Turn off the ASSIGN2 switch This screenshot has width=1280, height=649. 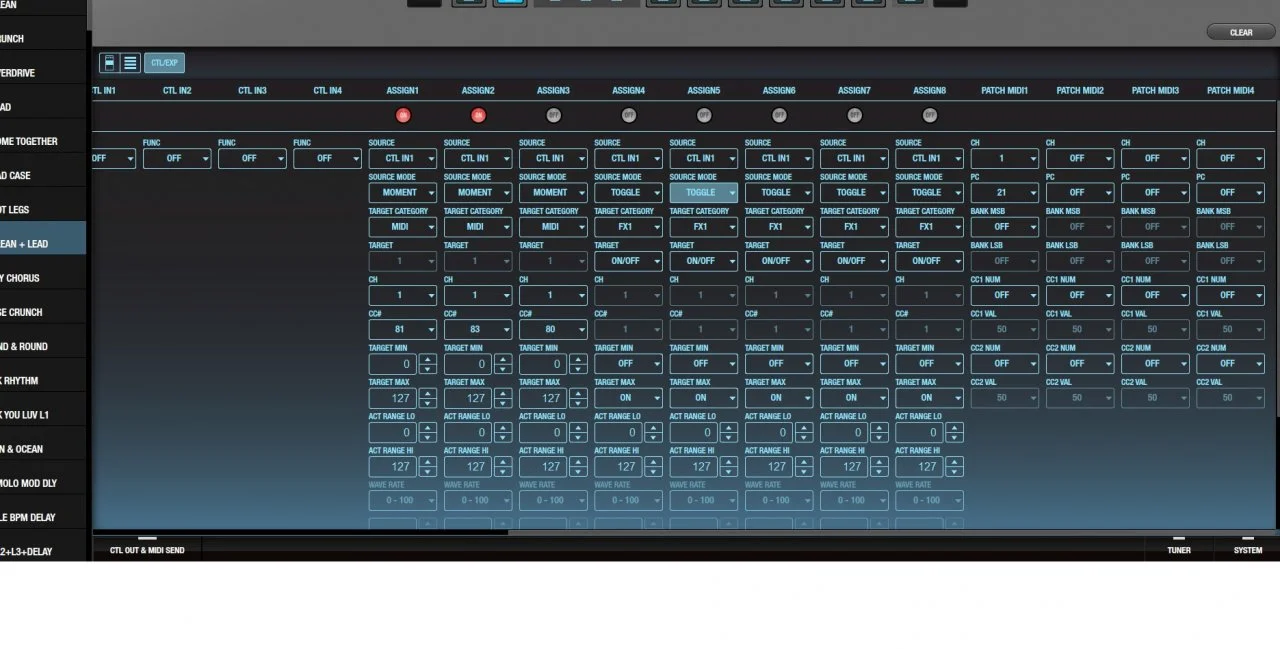click(478, 115)
